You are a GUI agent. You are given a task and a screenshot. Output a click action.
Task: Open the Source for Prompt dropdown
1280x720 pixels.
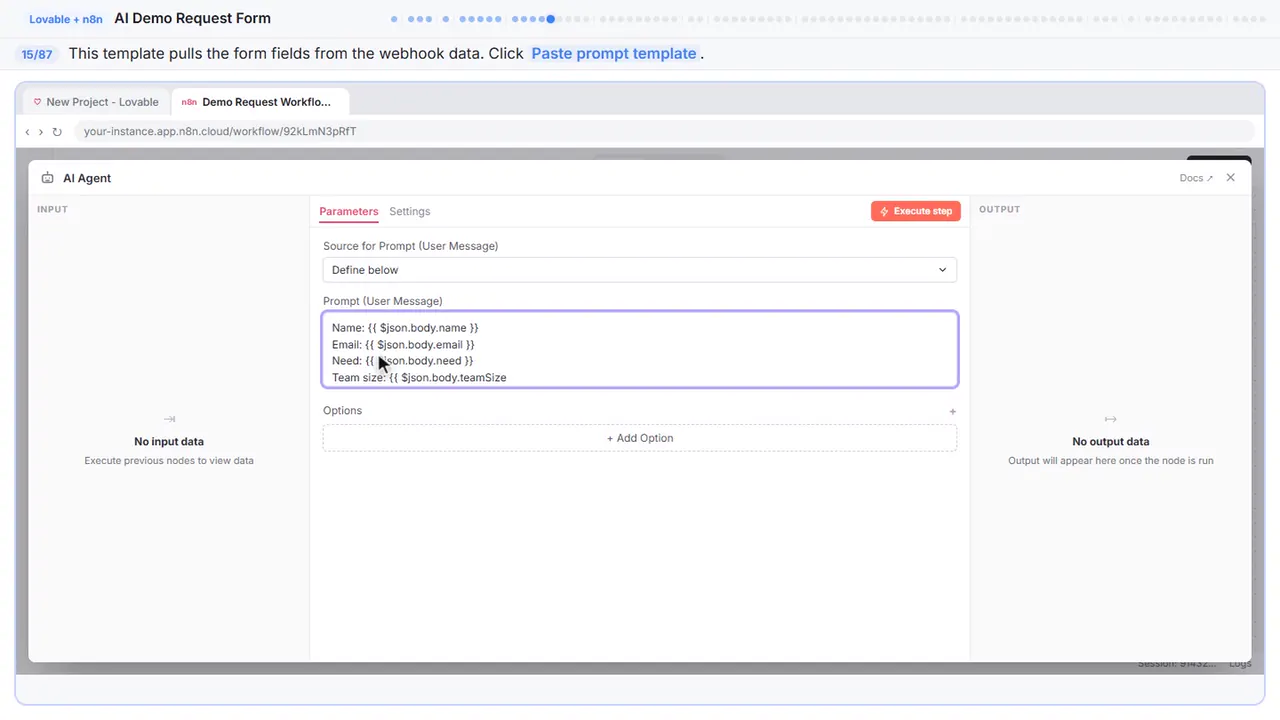[x=639, y=270]
